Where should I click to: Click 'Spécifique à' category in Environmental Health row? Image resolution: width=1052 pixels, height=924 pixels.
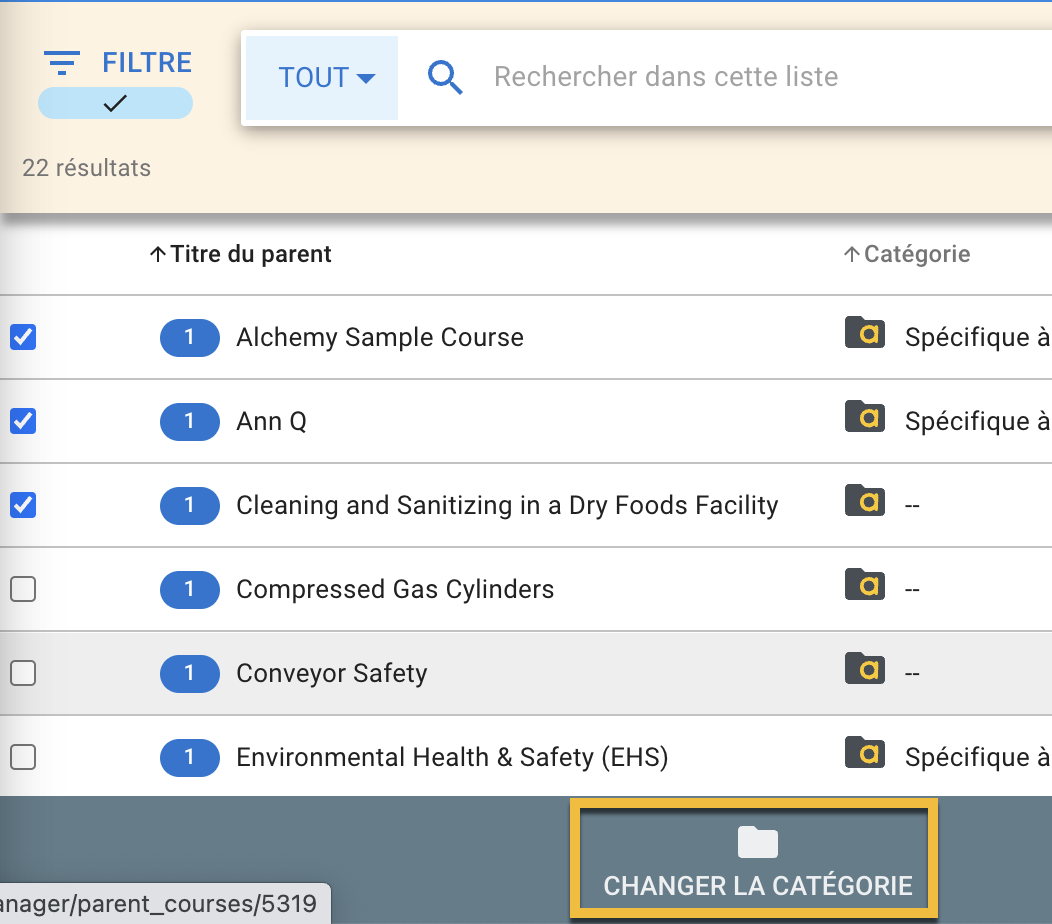(978, 758)
